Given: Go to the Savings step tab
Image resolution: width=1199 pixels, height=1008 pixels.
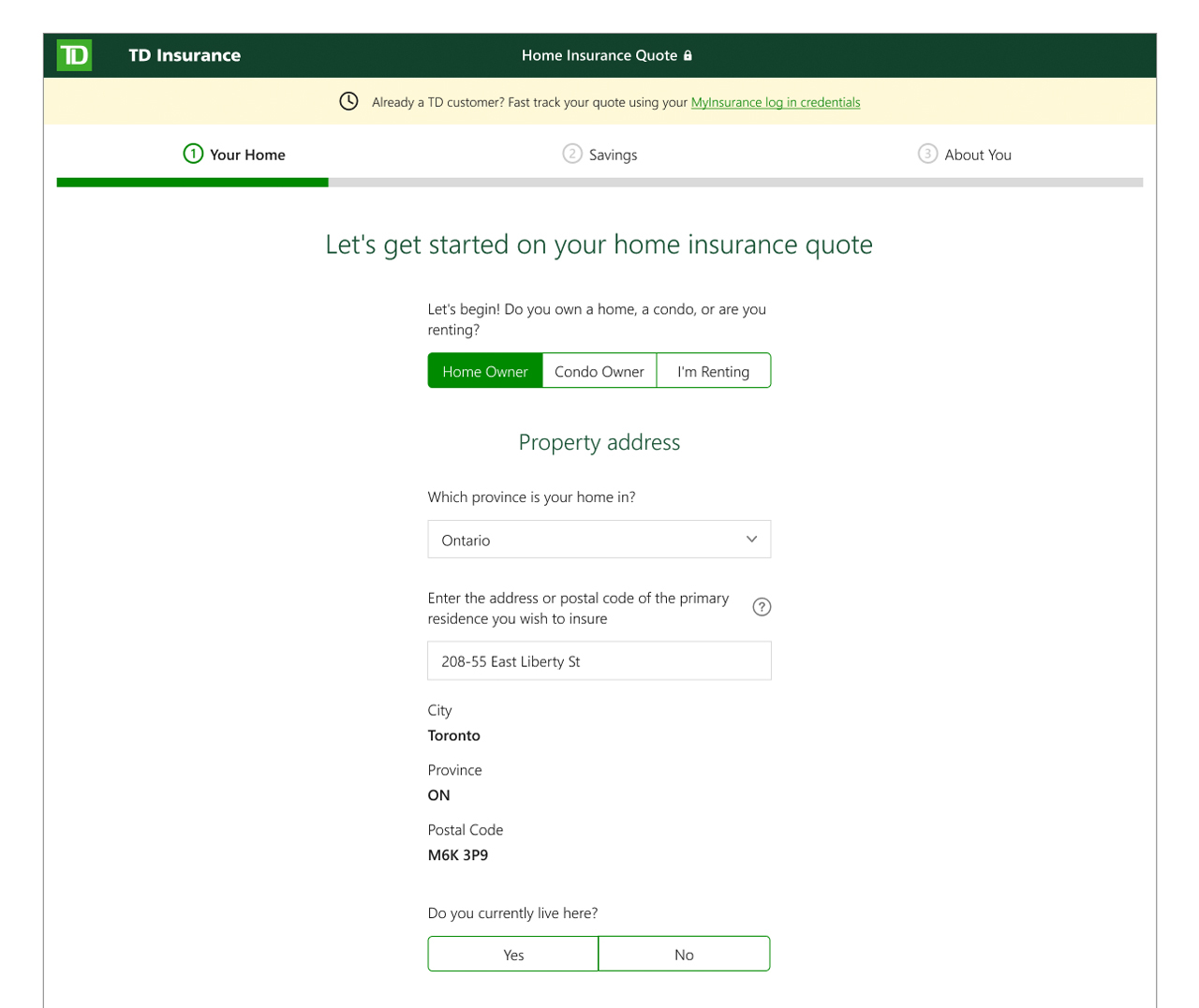Looking at the screenshot, I should [613, 155].
